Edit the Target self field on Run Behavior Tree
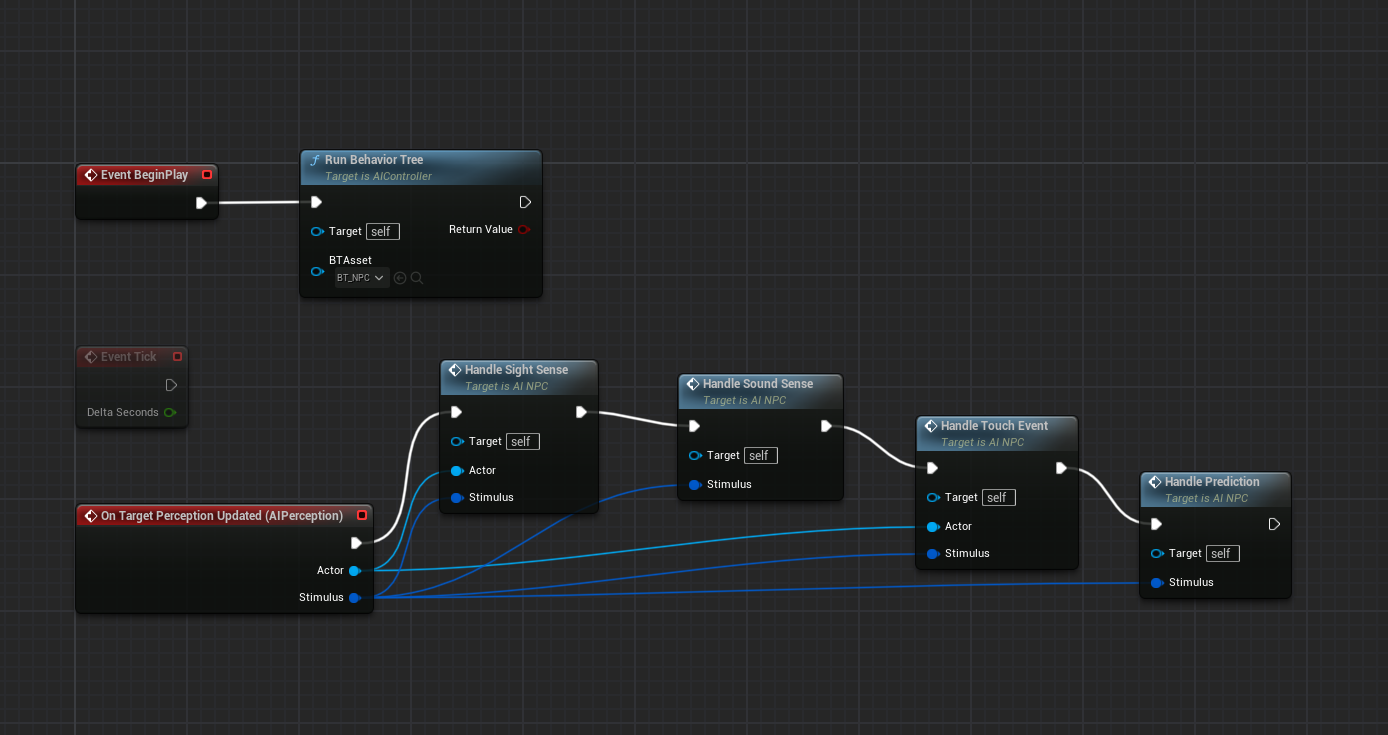Image resolution: width=1388 pixels, height=735 pixels. click(x=382, y=231)
